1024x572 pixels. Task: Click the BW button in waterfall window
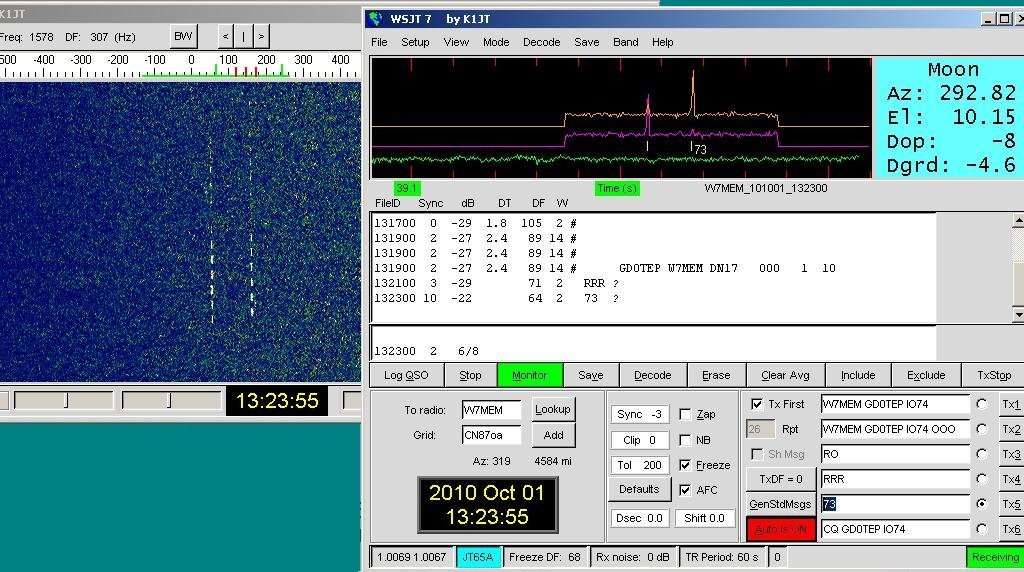(183, 36)
